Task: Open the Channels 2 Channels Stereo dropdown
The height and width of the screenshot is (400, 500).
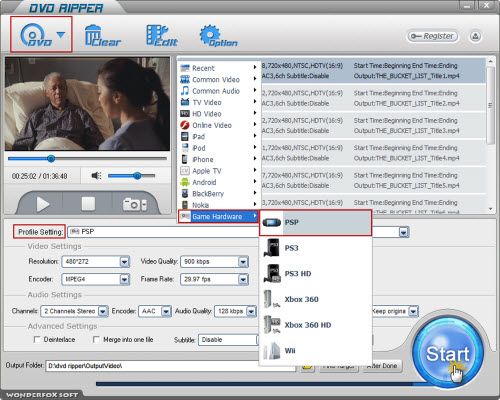Action: point(103,311)
